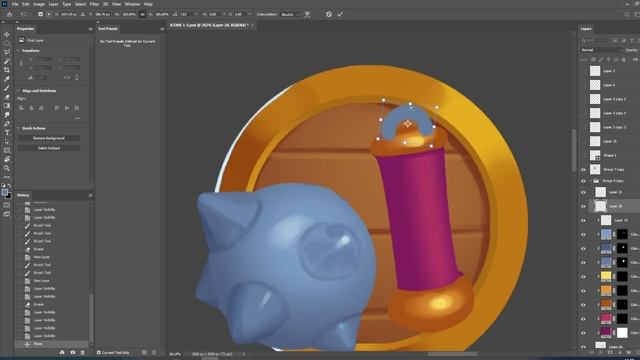Open the Tool Presets panel menu

click(x=162, y=29)
